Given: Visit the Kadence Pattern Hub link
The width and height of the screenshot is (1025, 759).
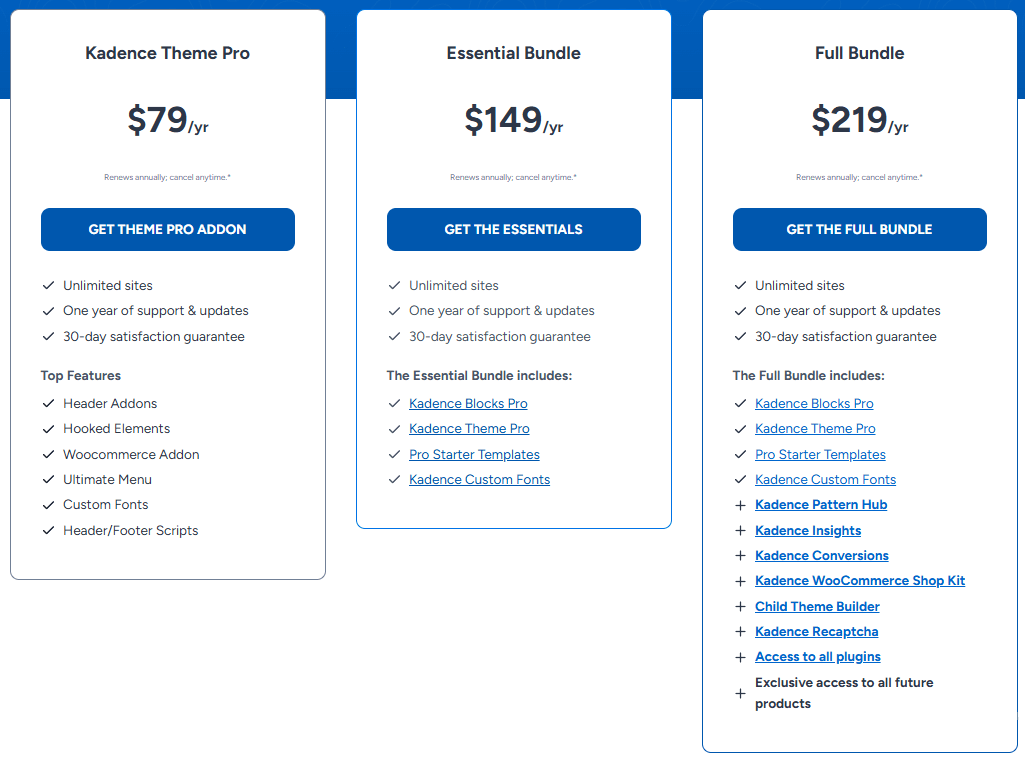Looking at the screenshot, I should tap(821, 505).
